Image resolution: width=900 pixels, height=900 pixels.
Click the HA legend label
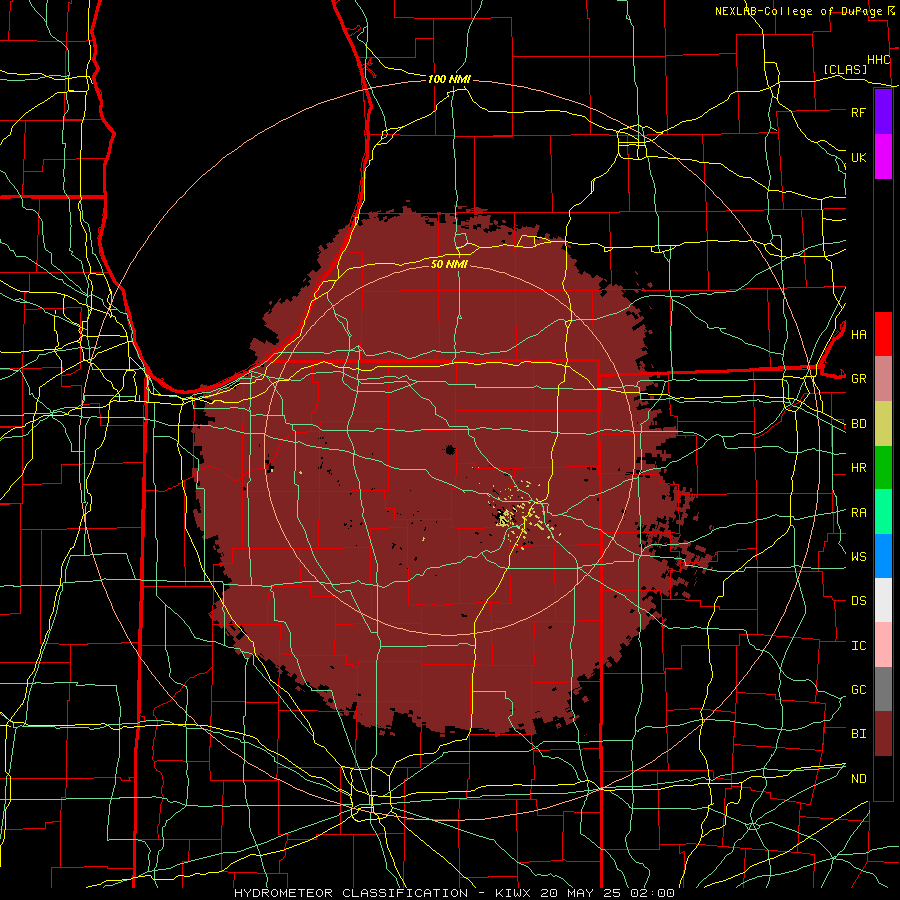tap(858, 334)
